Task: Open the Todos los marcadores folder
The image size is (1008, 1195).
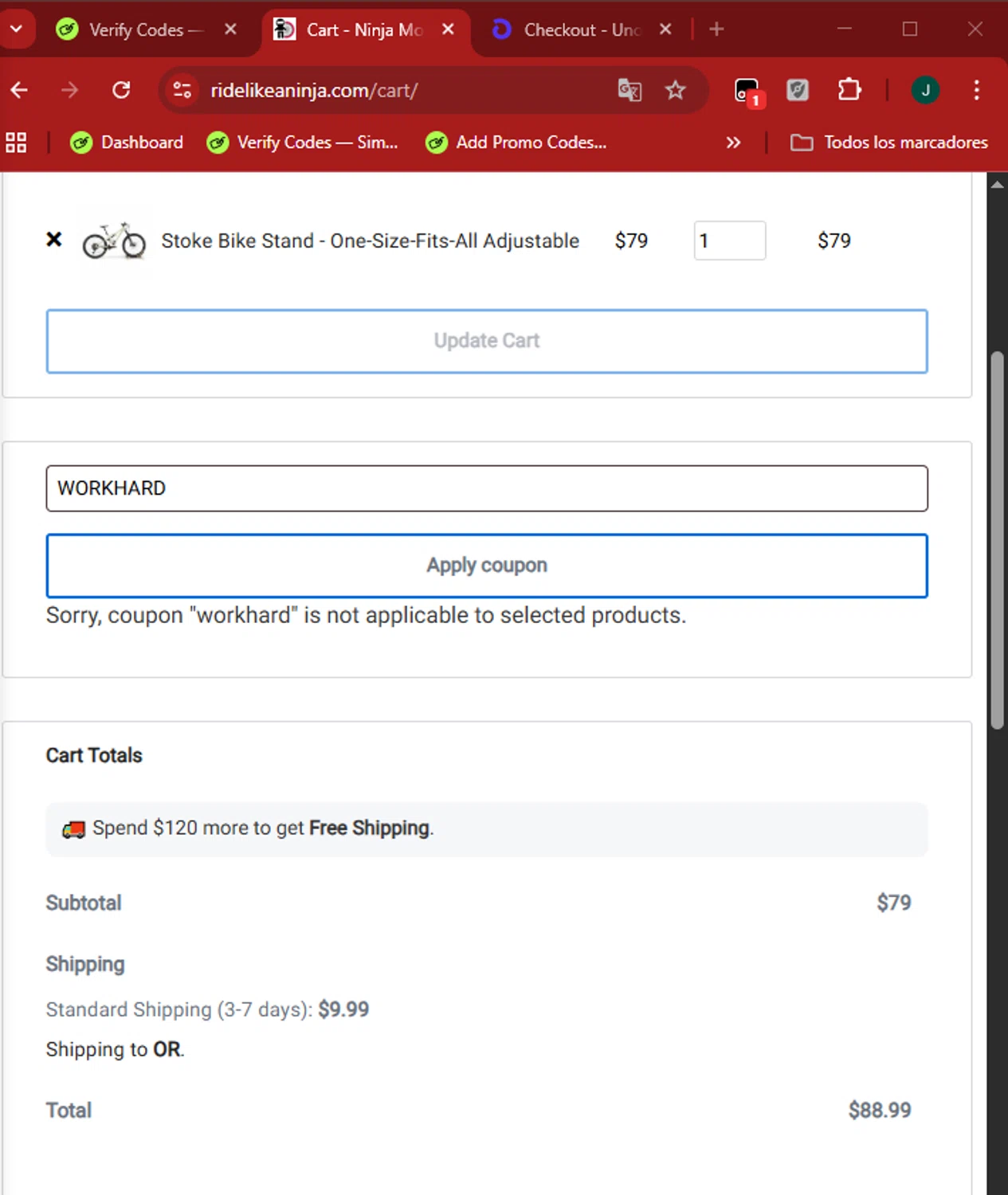Action: coord(888,143)
